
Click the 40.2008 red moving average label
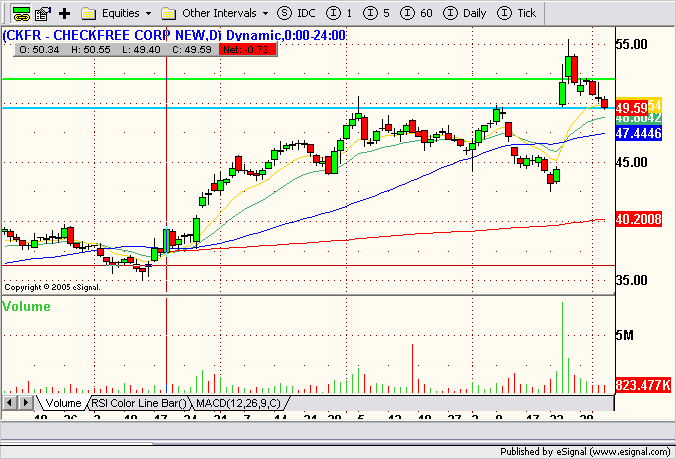tap(638, 219)
